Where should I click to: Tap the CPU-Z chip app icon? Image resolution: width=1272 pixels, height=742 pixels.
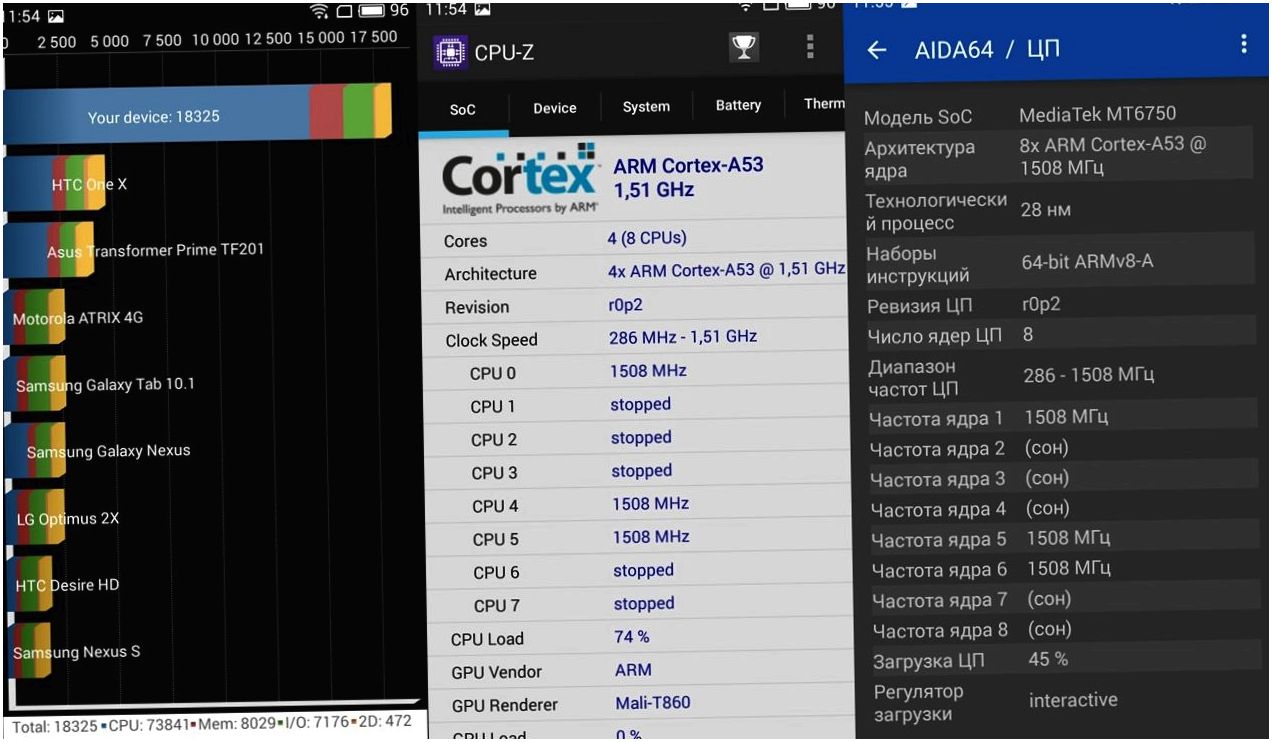coord(450,52)
